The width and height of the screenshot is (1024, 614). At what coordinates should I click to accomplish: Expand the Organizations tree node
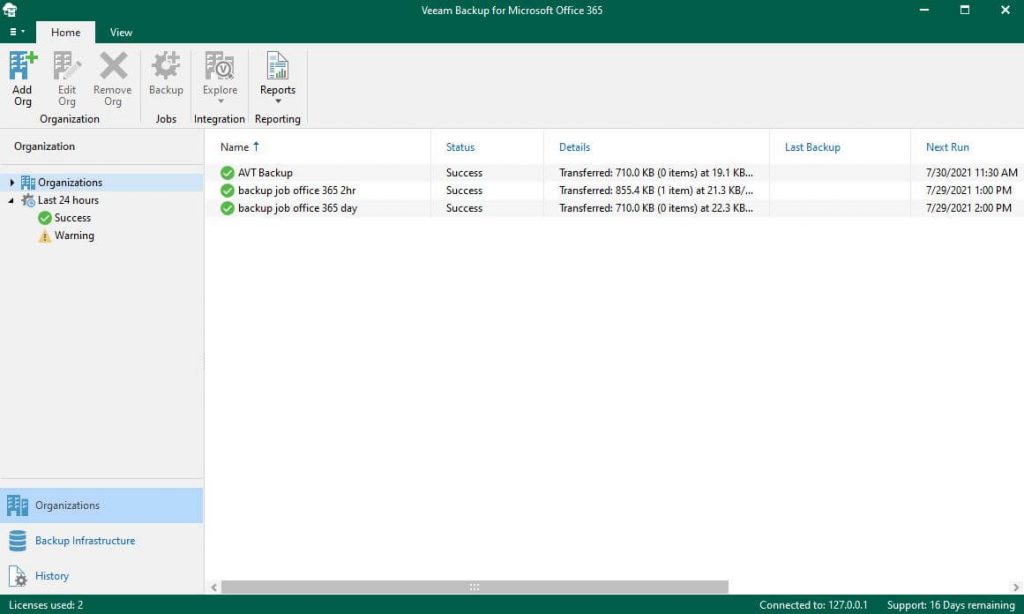(11, 182)
